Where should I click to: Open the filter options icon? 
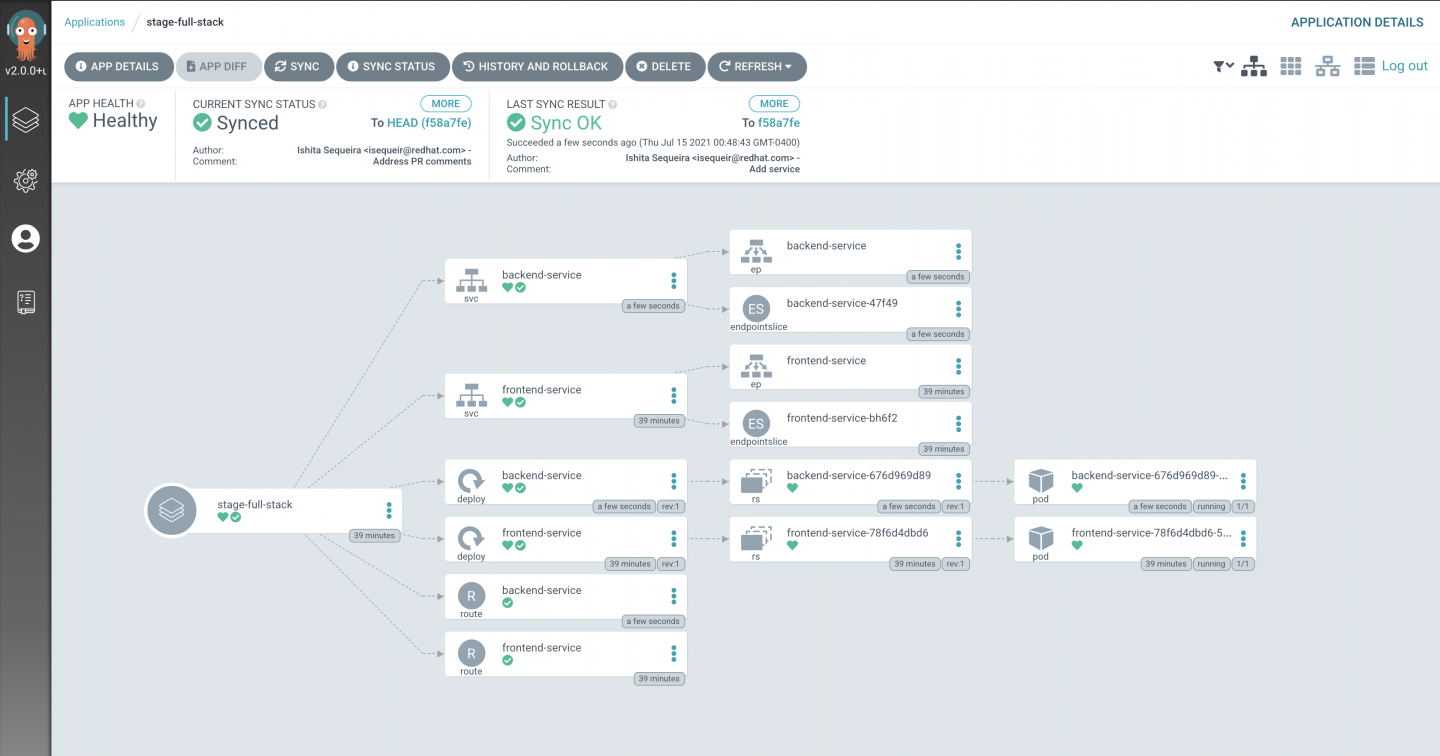pyautogui.click(x=1221, y=65)
